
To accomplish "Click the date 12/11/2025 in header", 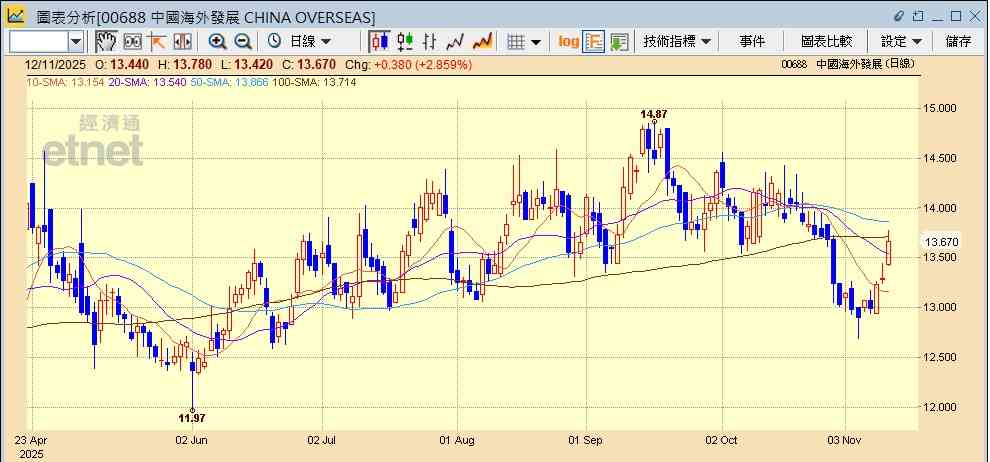I will coord(55,64).
